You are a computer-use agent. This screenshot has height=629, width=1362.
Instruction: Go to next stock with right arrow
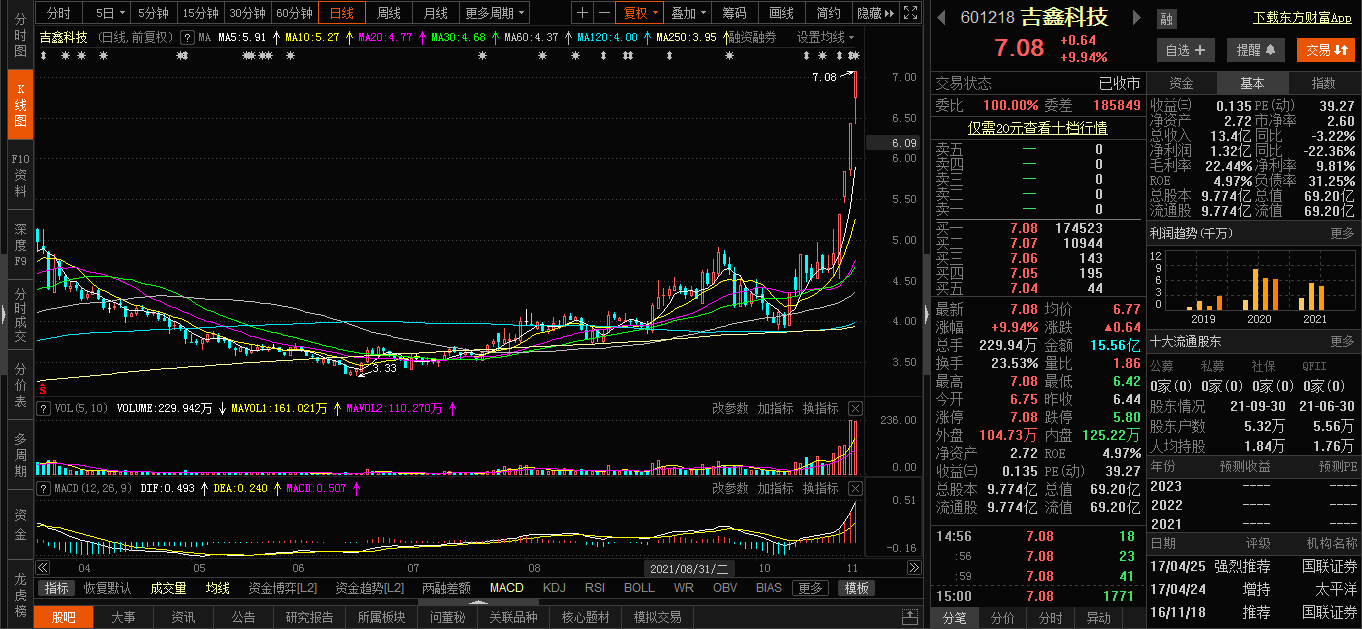coord(1136,18)
